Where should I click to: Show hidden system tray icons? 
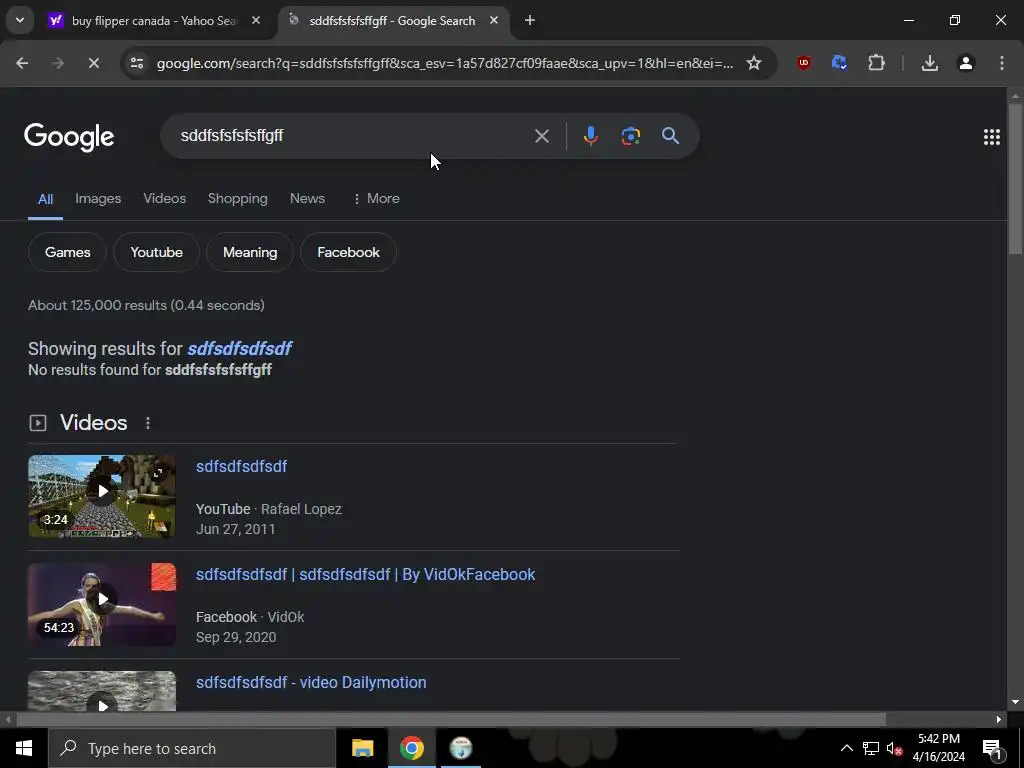pos(846,748)
